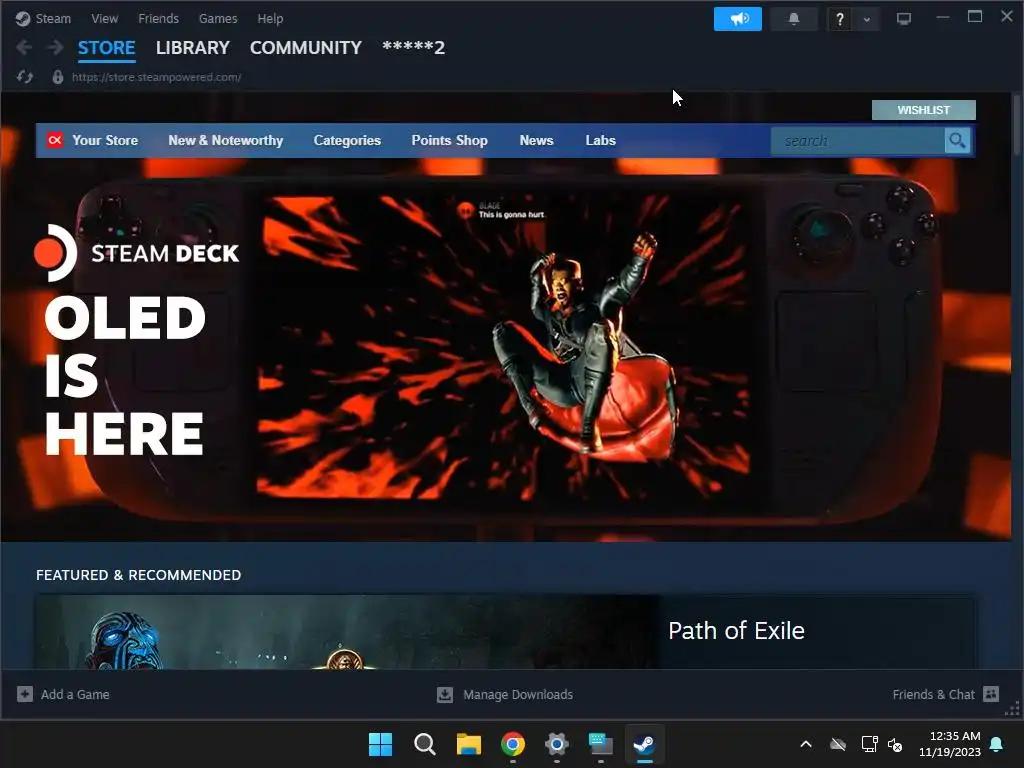This screenshot has height=768, width=1024.
Task: Open the store News link
Action: click(536, 140)
